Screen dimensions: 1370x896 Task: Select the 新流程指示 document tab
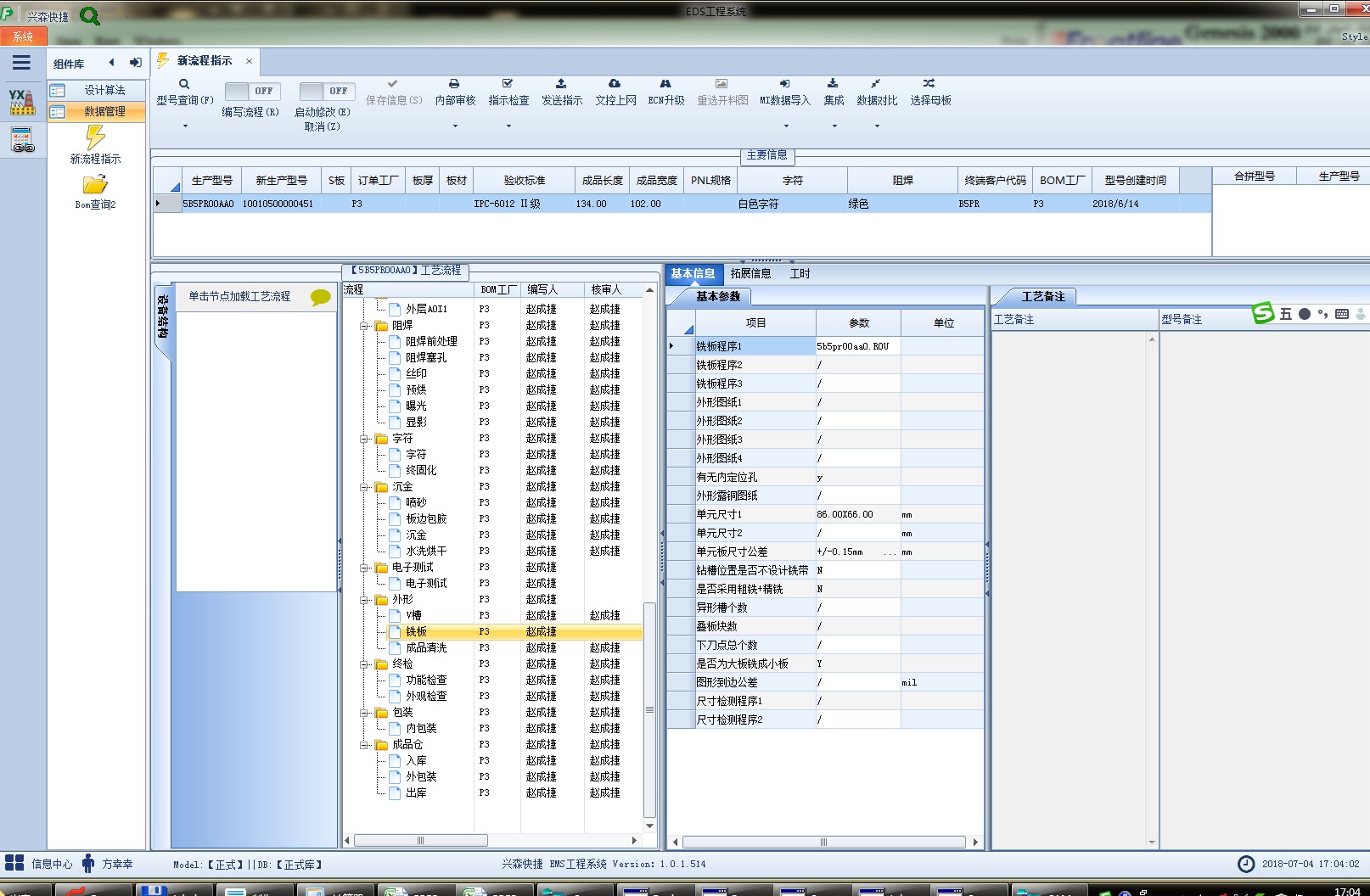point(204,61)
